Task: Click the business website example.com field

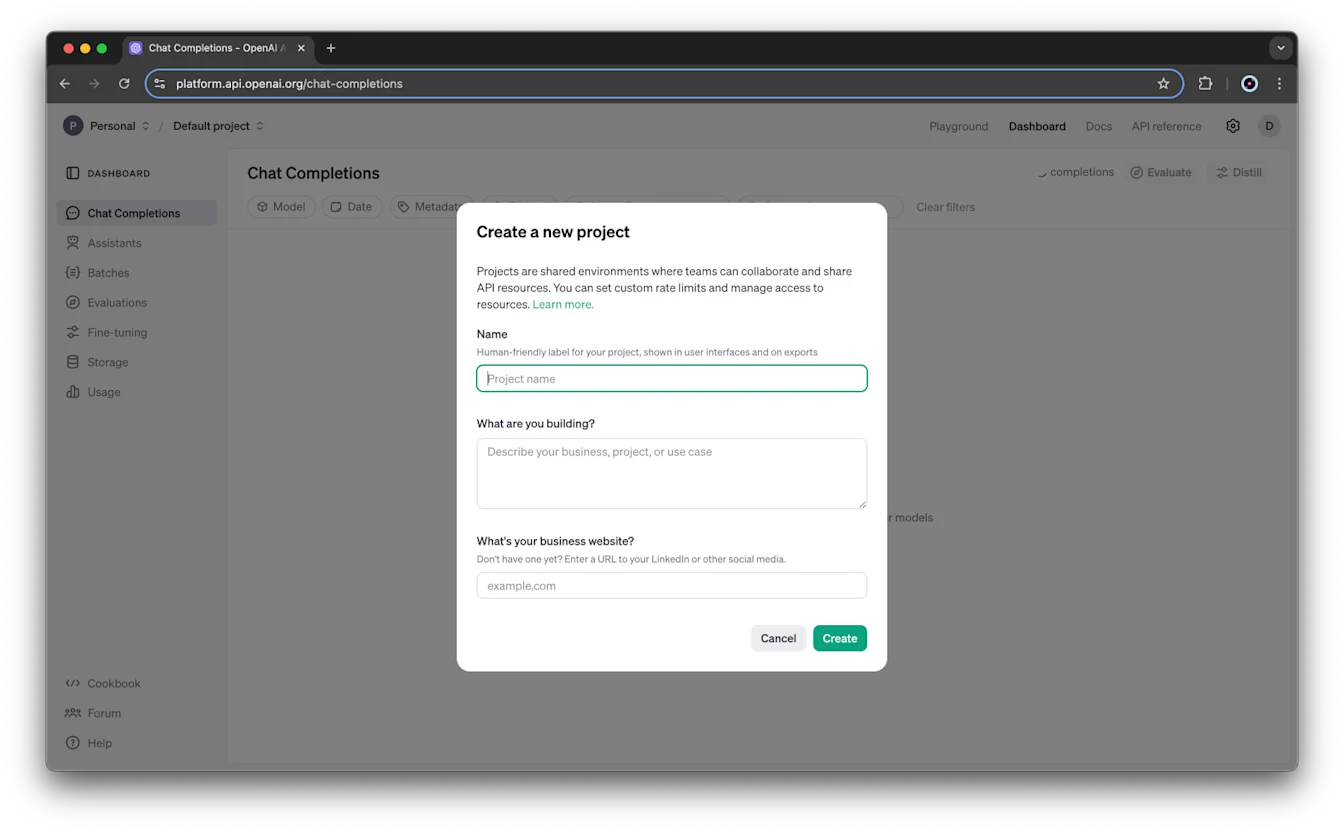Action: 672,586
